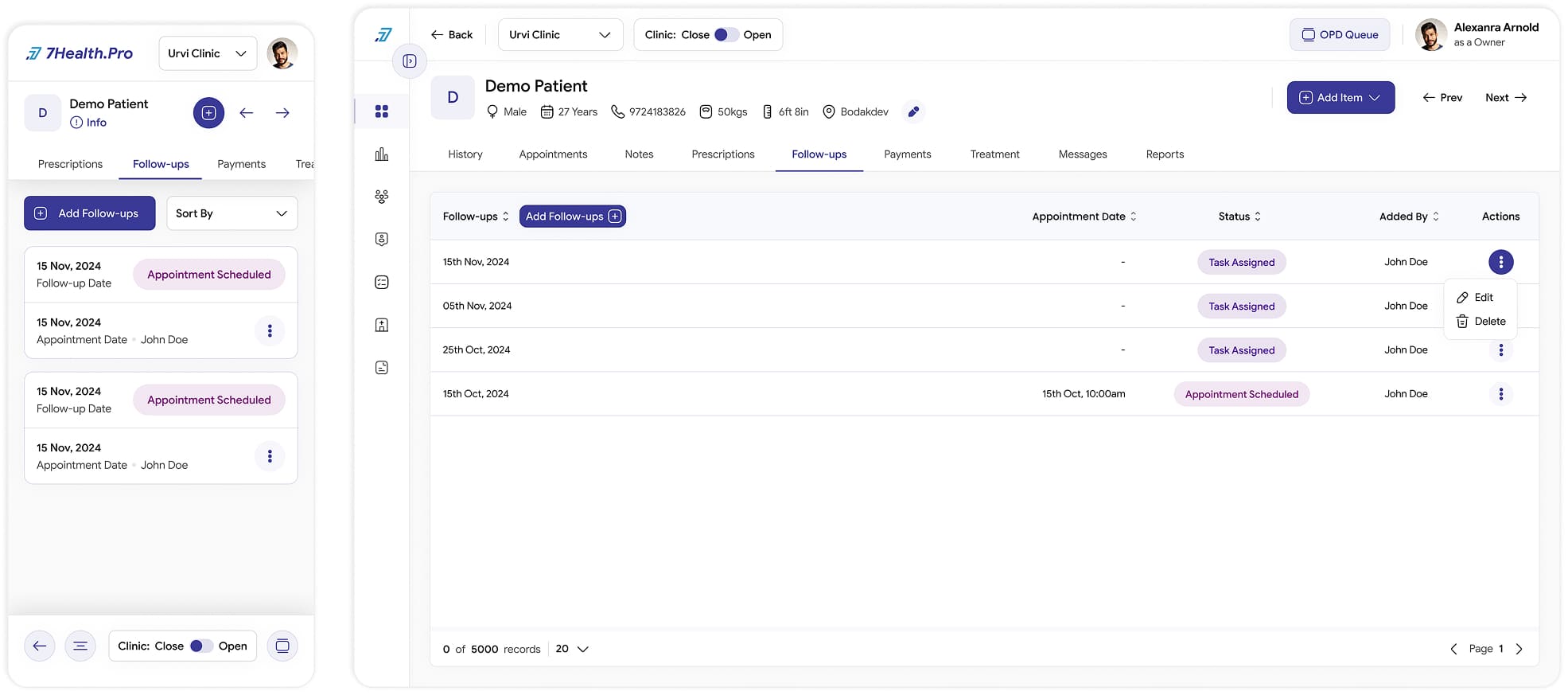
Task: Switch to the Prescriptions tab in desktop view
Action: 722,154
